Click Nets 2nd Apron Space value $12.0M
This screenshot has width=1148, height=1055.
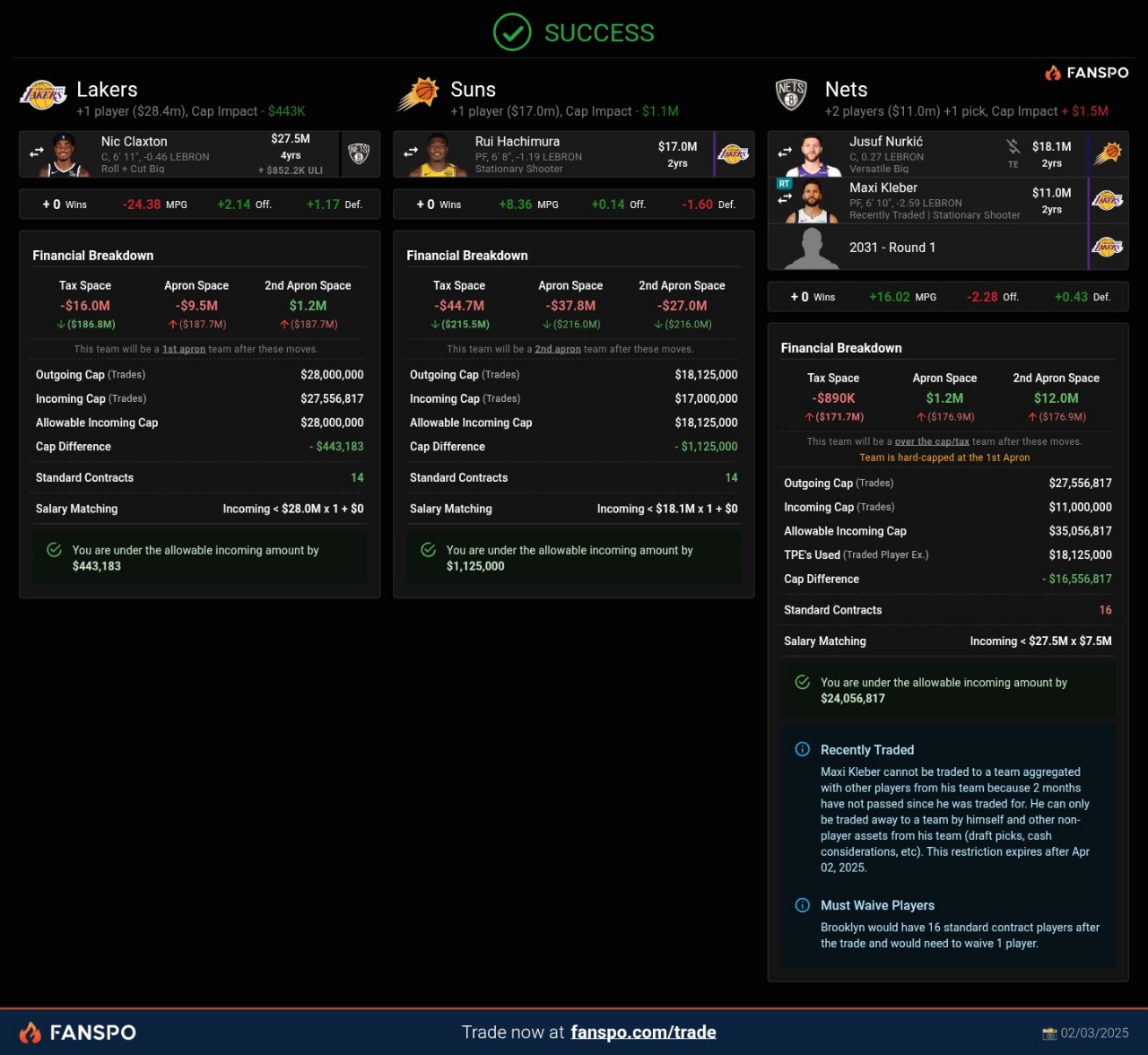(1057, 398)
